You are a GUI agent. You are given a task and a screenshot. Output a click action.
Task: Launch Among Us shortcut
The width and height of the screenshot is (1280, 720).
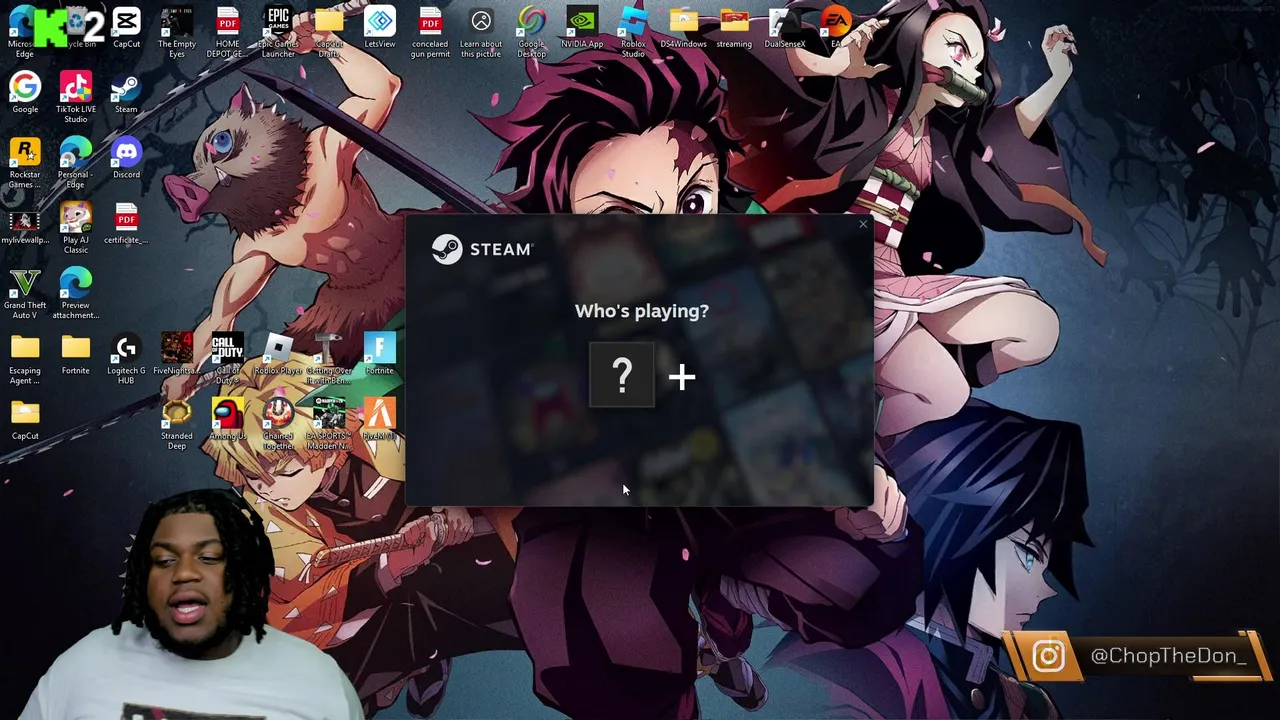coord(228,420)
